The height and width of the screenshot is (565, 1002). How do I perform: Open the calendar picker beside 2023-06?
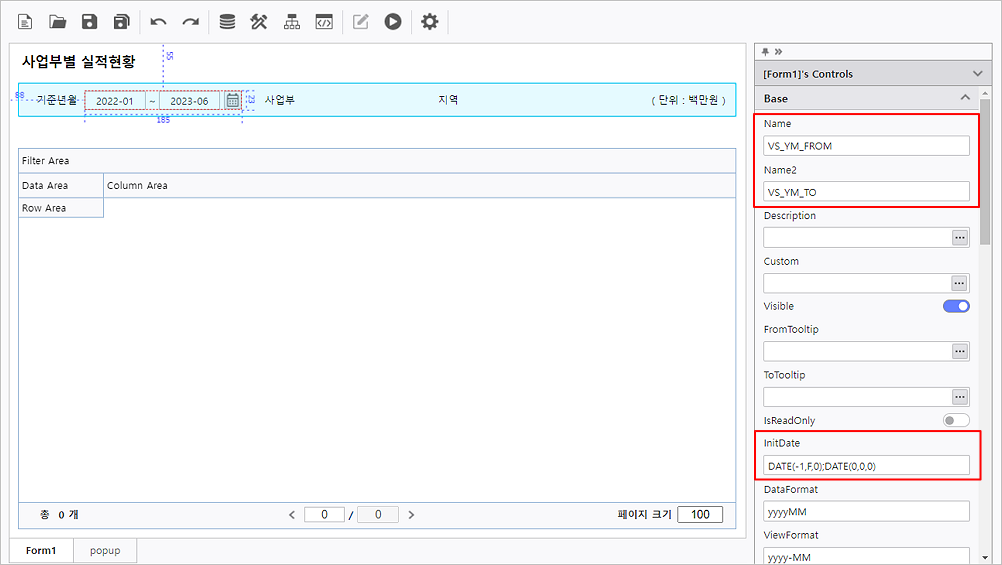click(x=232, y=101)
